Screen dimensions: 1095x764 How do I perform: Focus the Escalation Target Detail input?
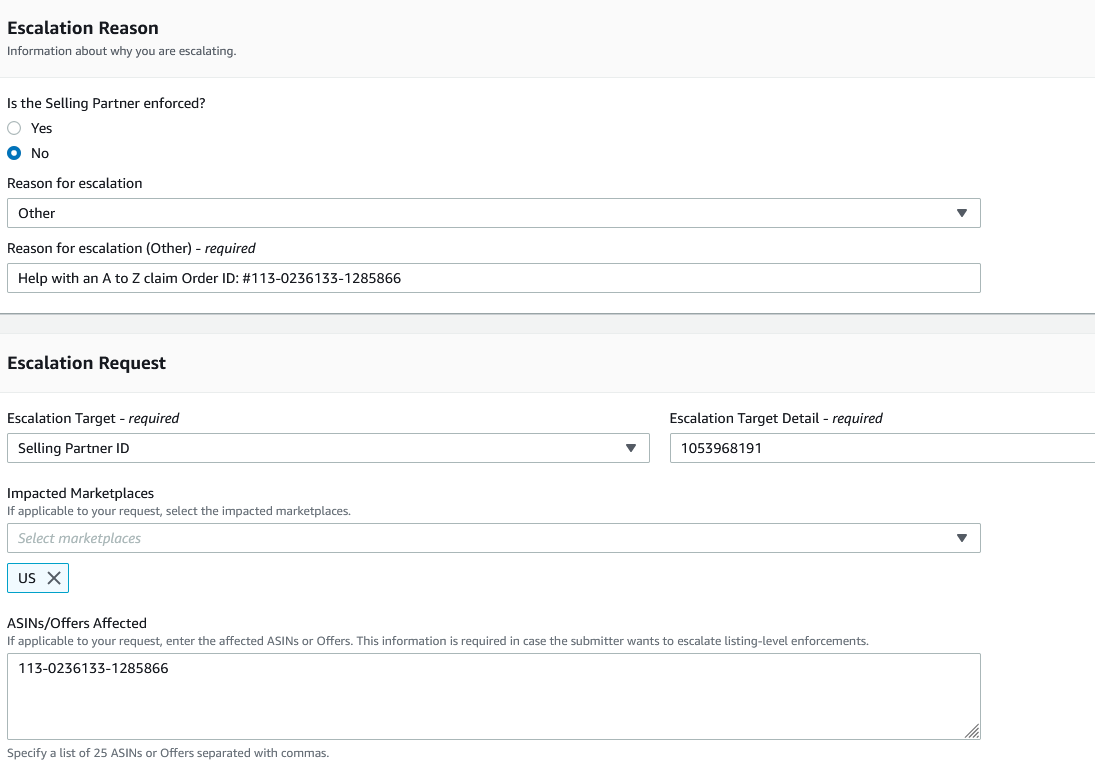point(880,448)
